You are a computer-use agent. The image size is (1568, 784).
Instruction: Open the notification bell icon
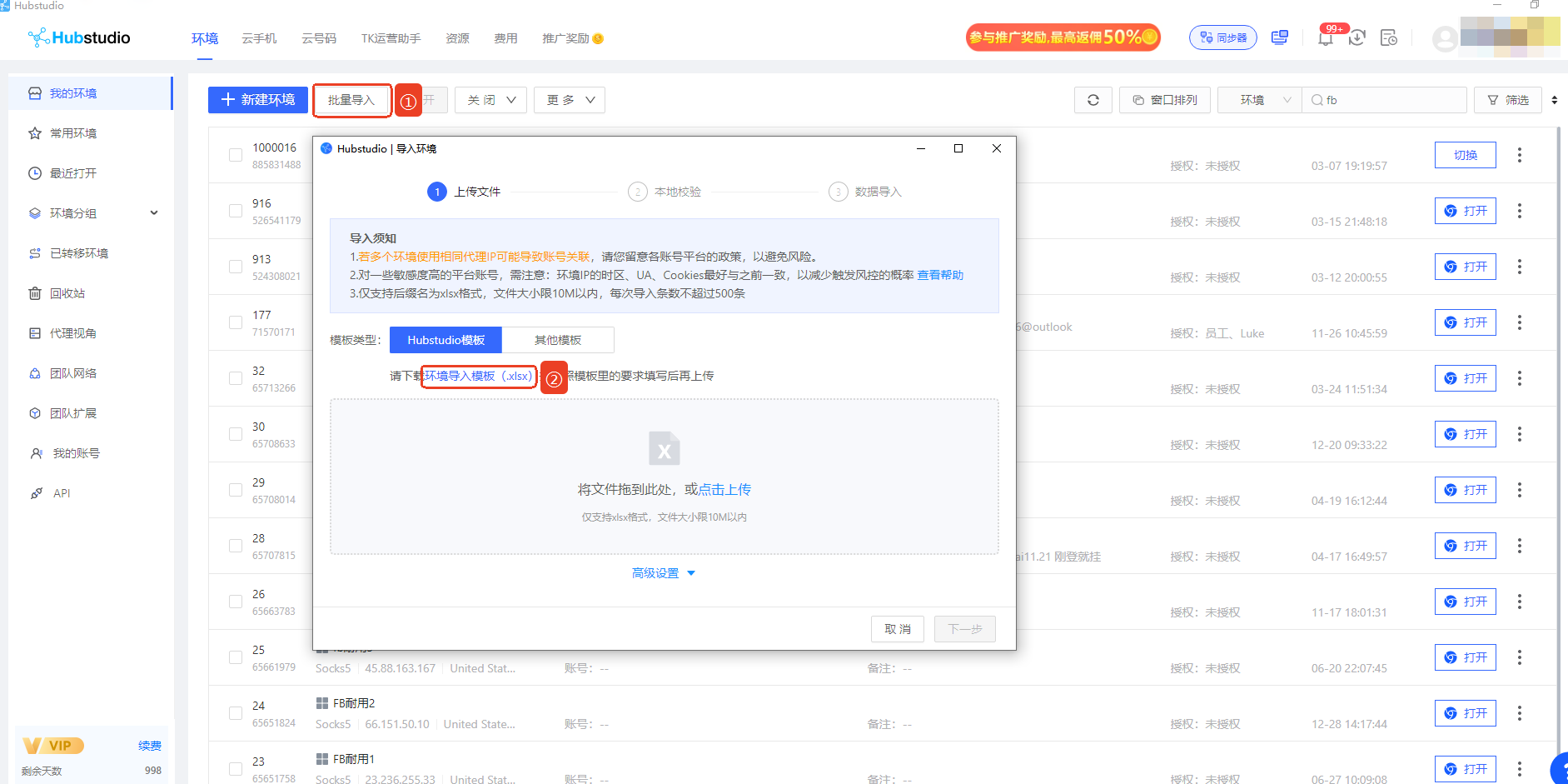pyautogui.click(x=1325, y=37)
